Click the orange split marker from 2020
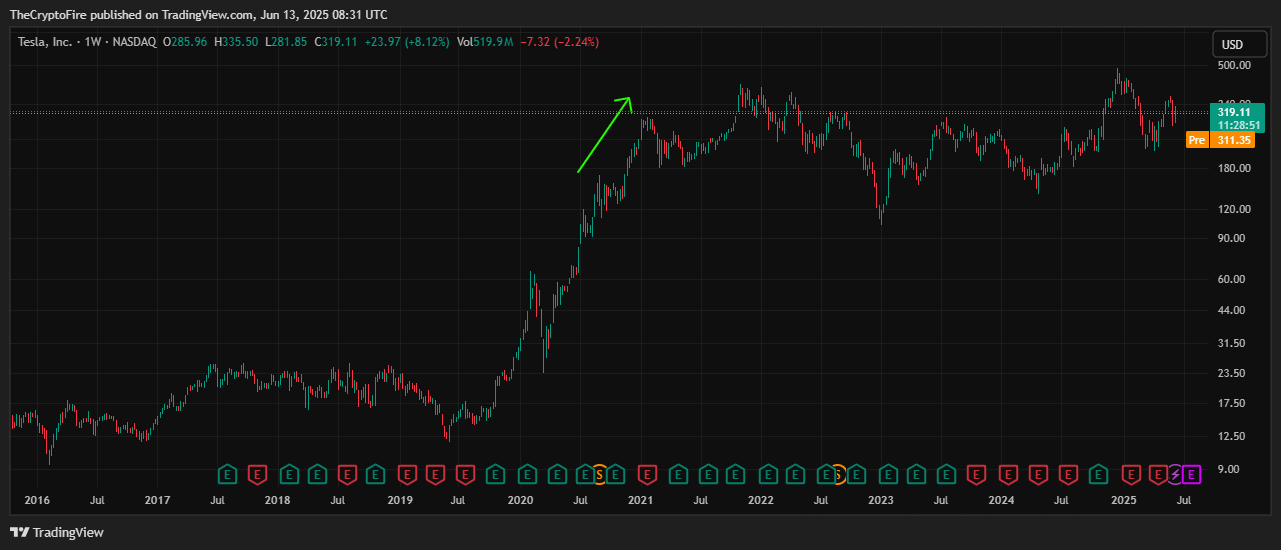The width and height of the screenshot is (1281, 550). (x=601, y=474)
